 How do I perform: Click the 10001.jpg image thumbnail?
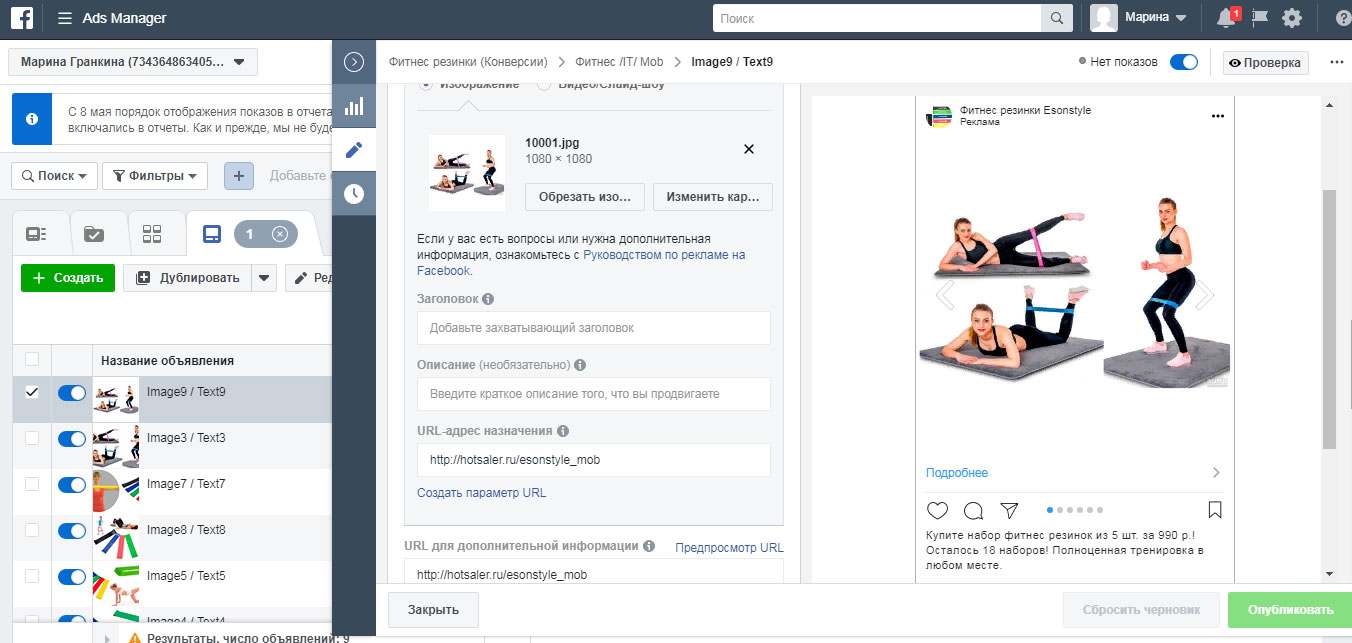pyautogui.click(x=466, y=172)
